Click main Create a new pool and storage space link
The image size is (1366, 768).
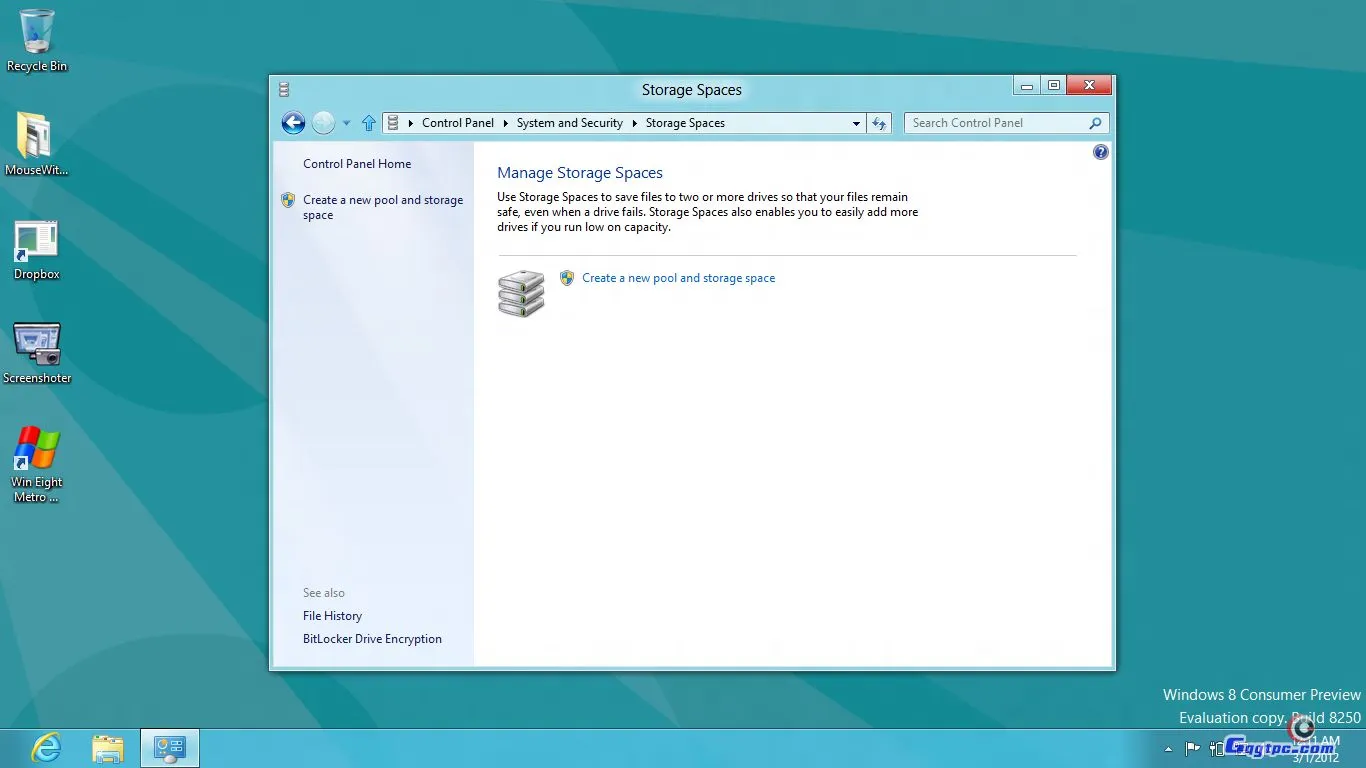[x=678, y=278]
